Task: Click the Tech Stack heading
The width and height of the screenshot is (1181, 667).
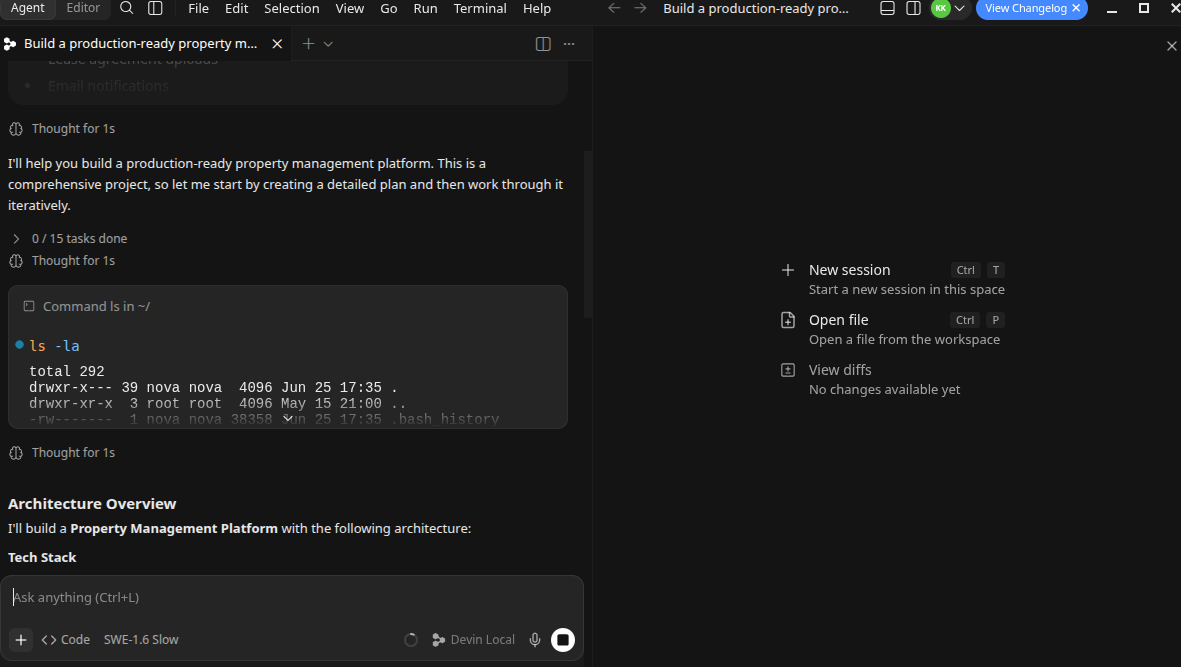Action: [42, 558]
